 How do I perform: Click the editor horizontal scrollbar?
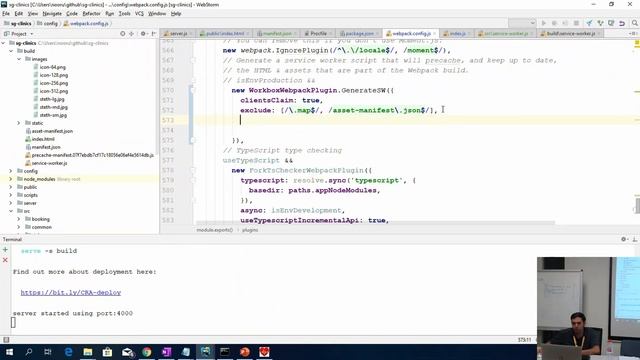click(x=376, y=223)
